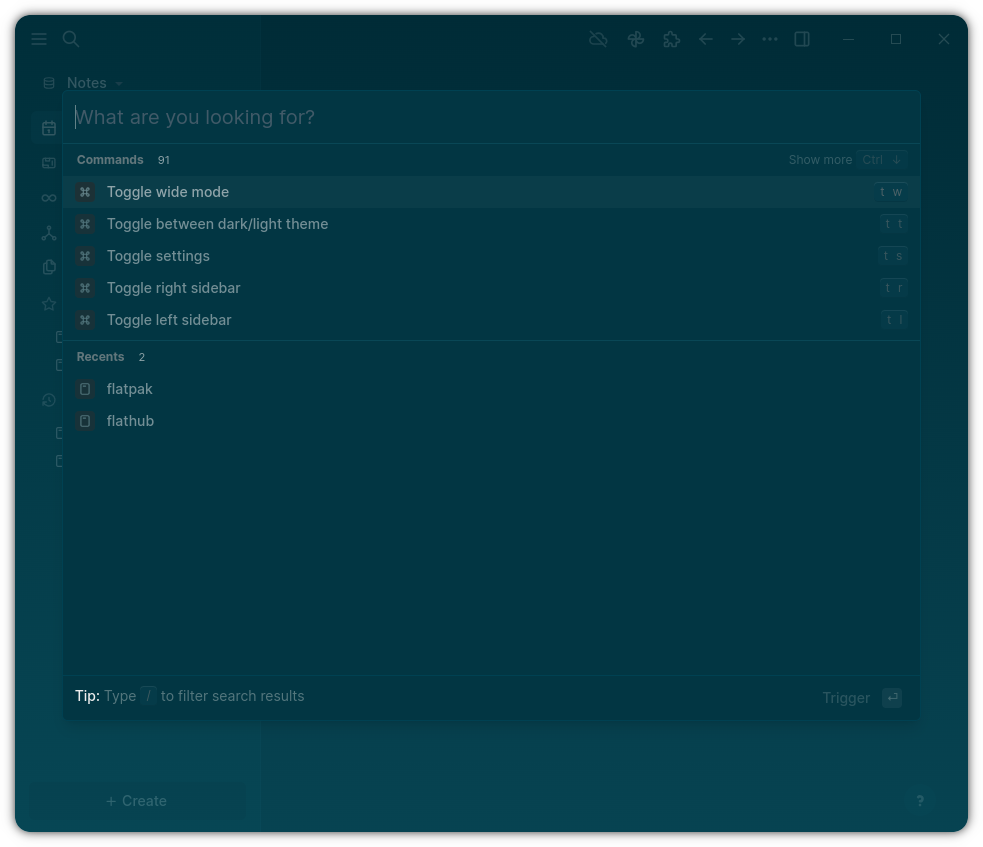Click the cloud sync disabled icon
Screen dimensions: 983x847
598,39
